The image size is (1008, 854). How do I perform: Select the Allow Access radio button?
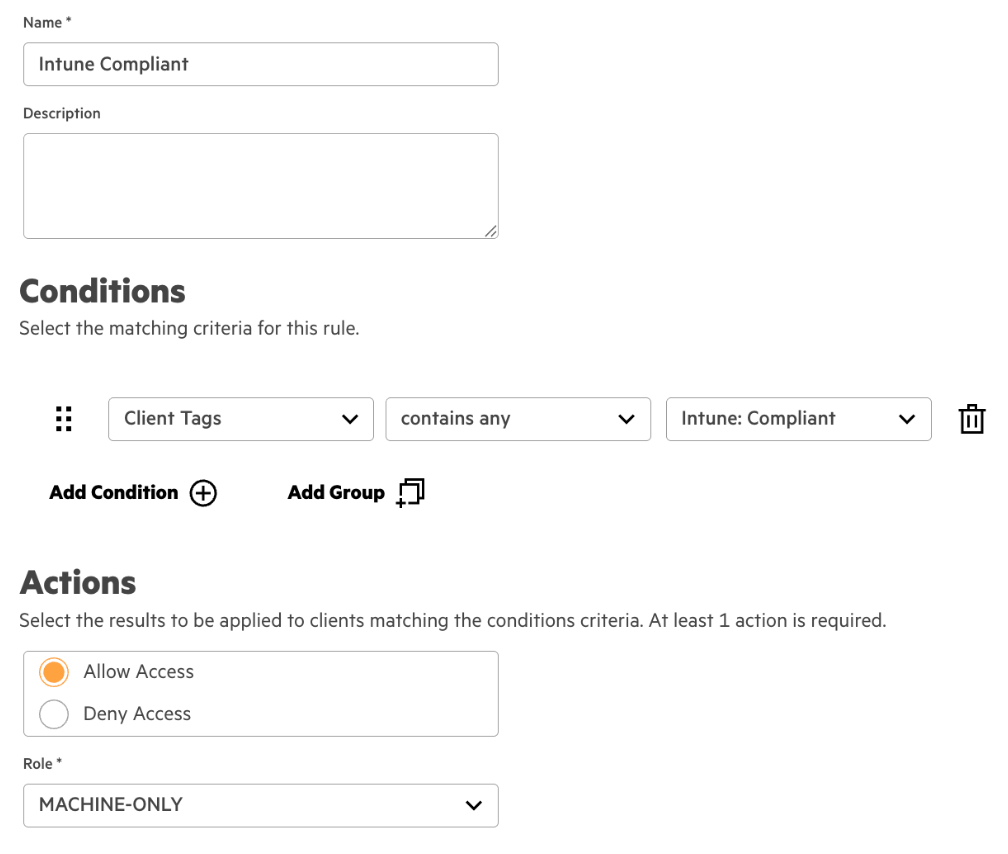(54, 672)
